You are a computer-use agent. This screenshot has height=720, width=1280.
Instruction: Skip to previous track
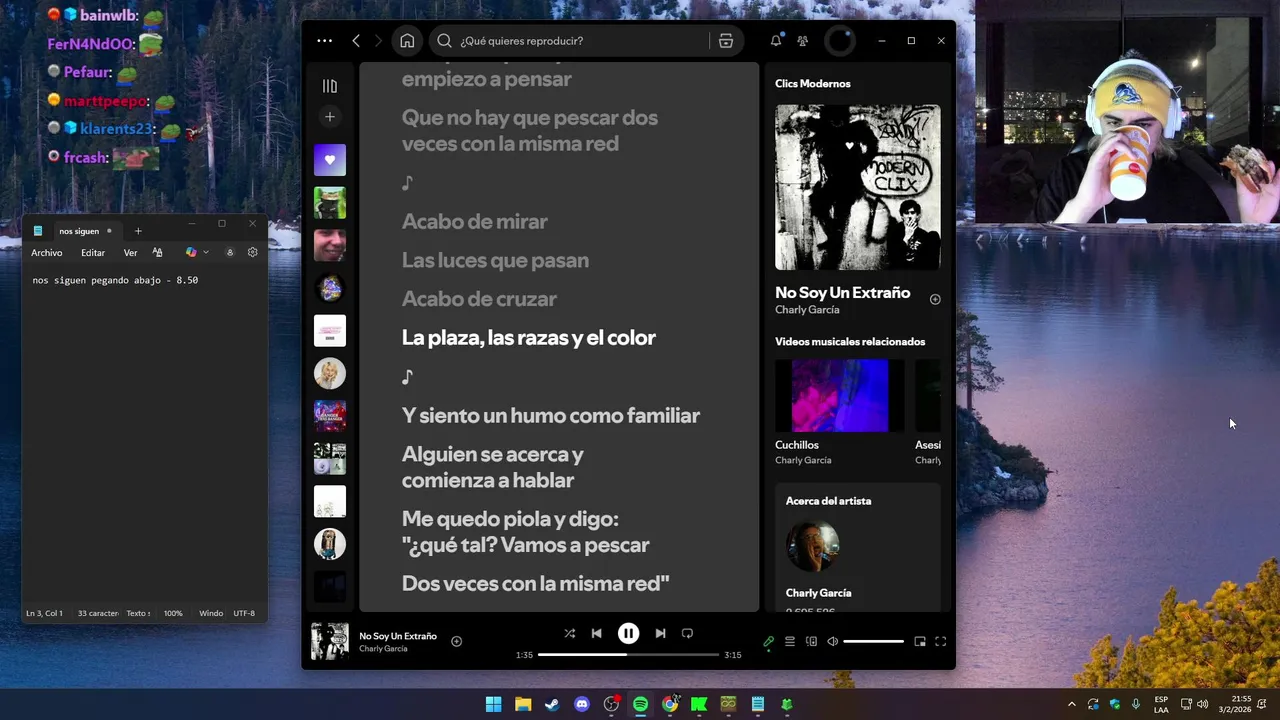tap(596, 633)
